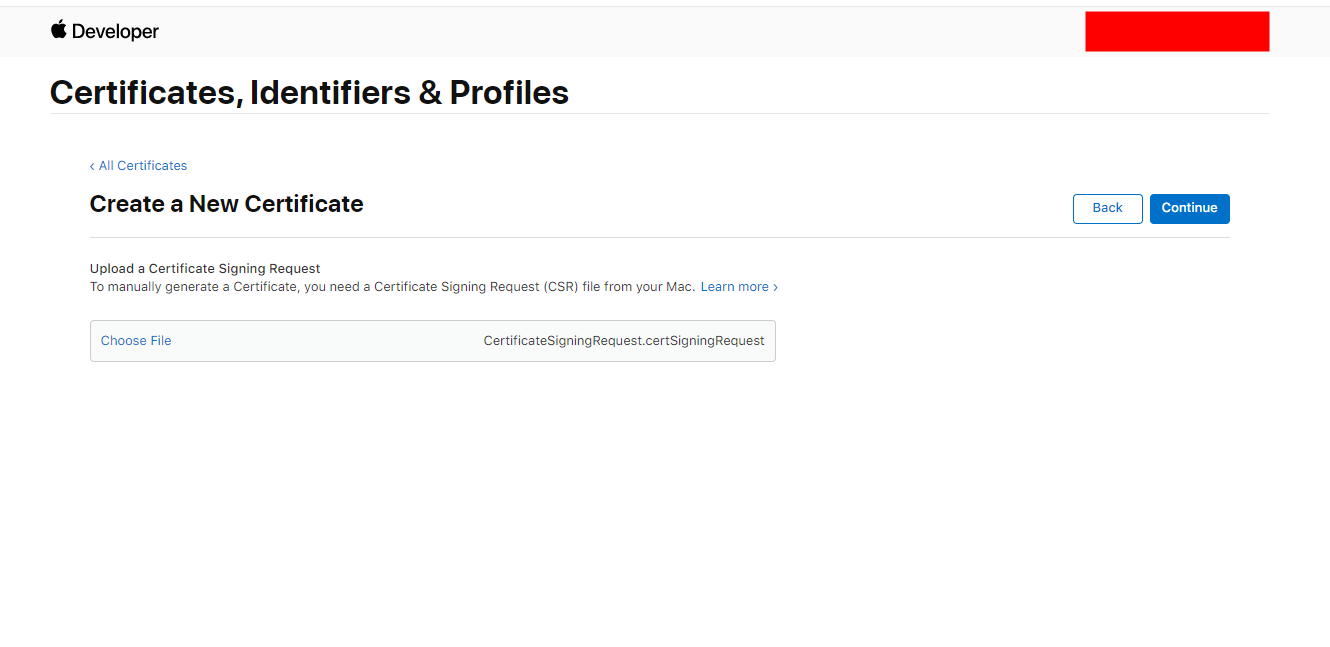Click the Certificates, Identifiers & Profiles title

[309, 92]
